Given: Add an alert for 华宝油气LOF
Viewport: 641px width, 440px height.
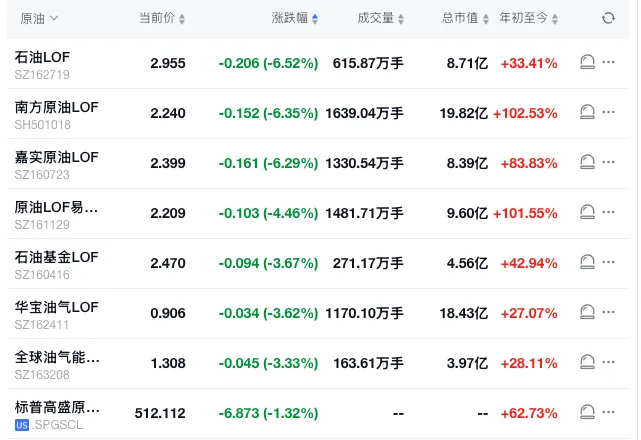Looking at the screenshot, I should pos(588,313).
